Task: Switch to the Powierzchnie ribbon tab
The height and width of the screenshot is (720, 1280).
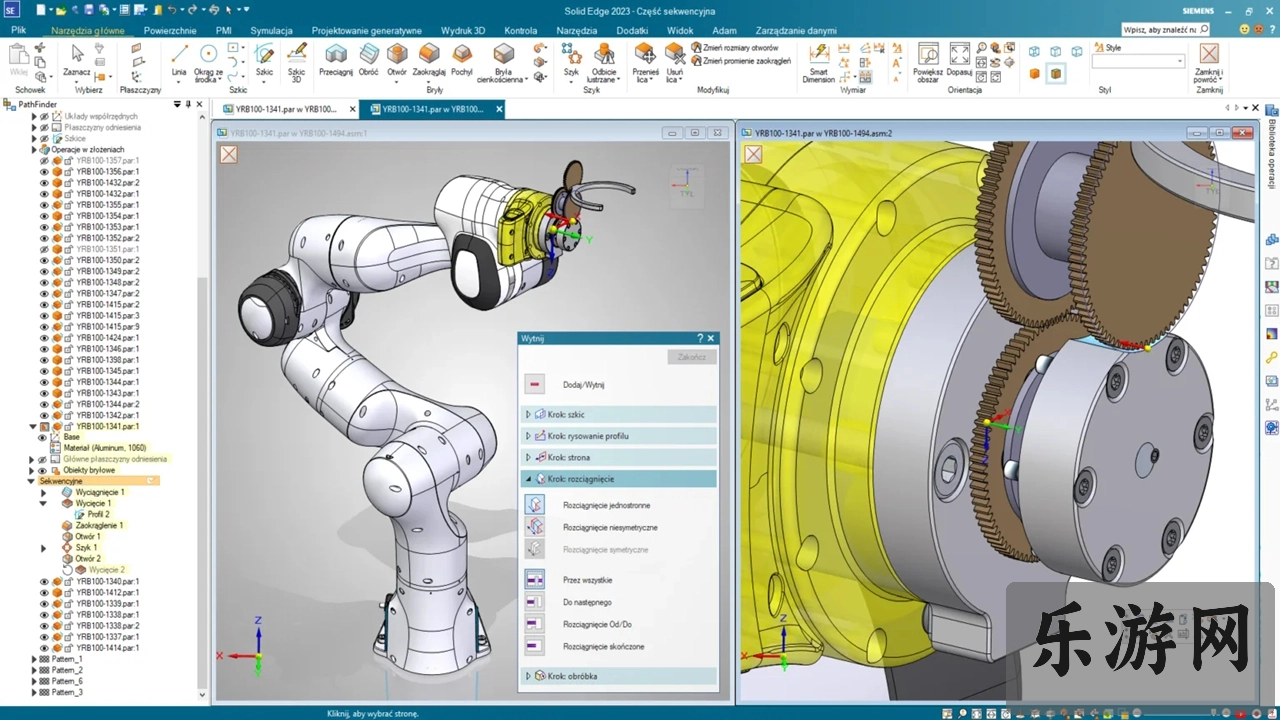Action: pos(170,30)
